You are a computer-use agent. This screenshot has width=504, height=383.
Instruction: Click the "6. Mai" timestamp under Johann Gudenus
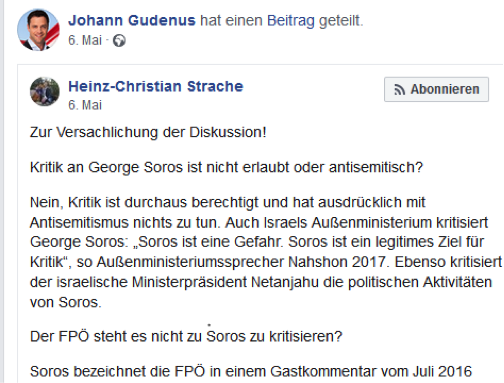[x=85, y=41]
